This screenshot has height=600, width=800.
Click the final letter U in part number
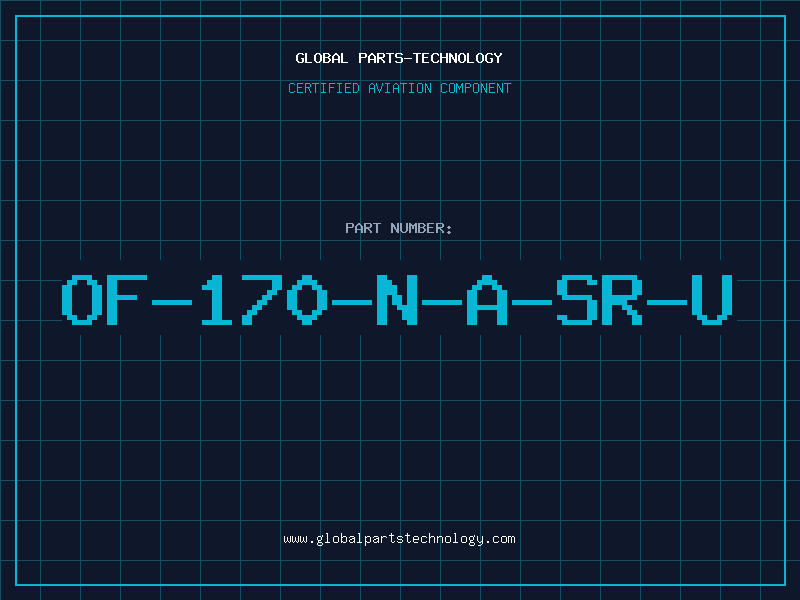pos(712,300)
